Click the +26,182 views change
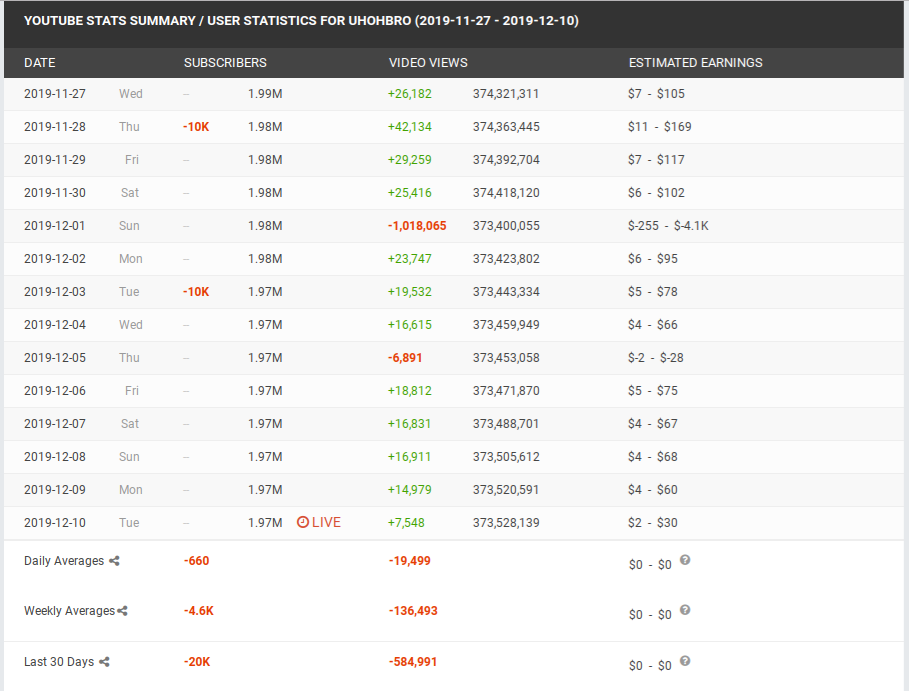The width and height of the screenshot is (909, 691). [x=409, y=94]
